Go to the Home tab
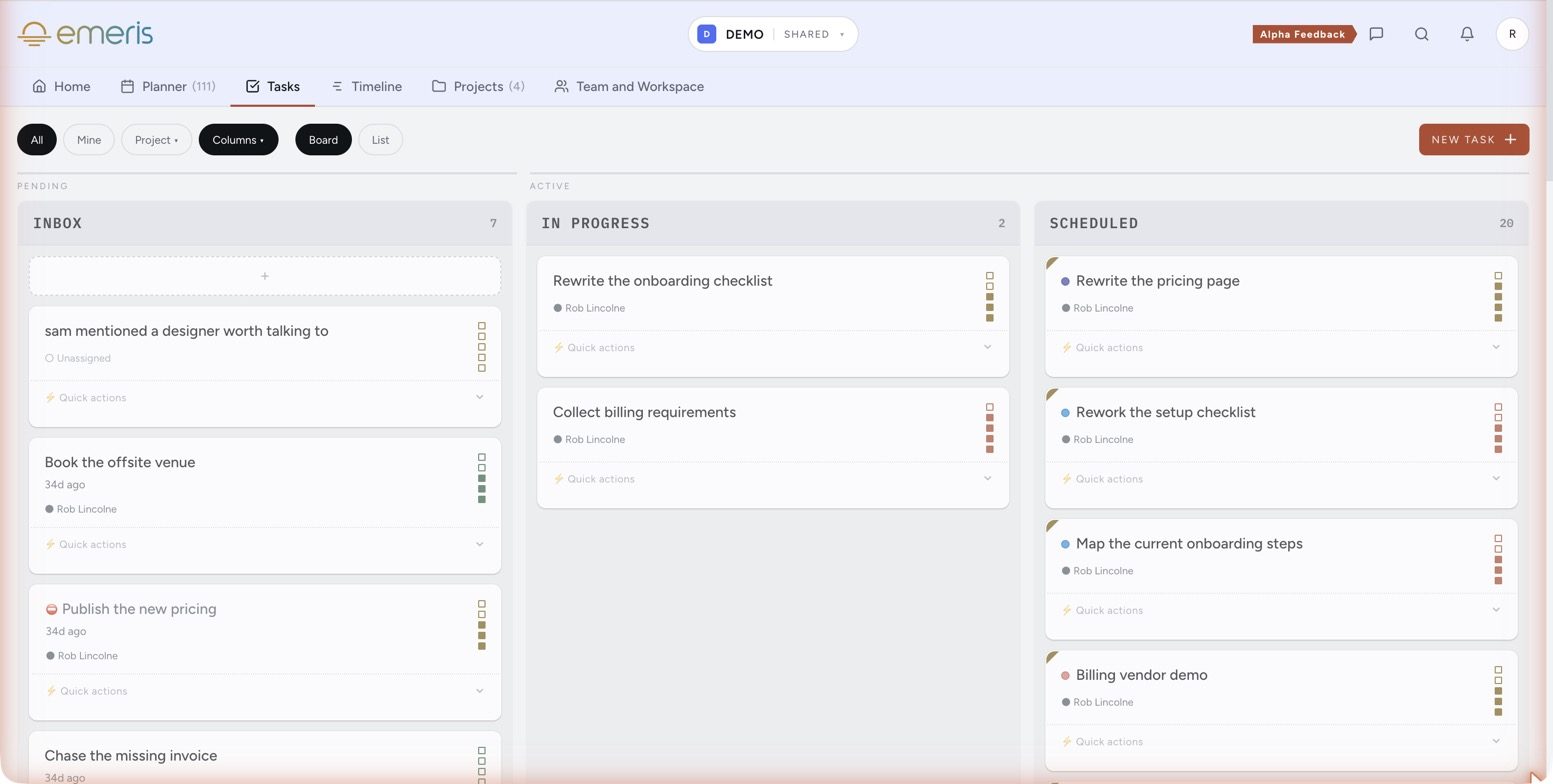This screenshot has height=784, width=1553. tap(61, 87)
